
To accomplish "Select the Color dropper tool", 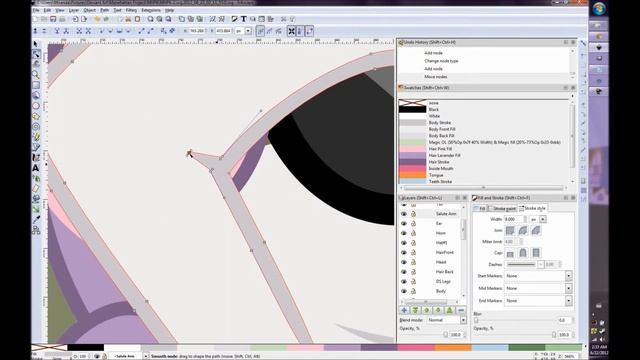I will 36,220.
